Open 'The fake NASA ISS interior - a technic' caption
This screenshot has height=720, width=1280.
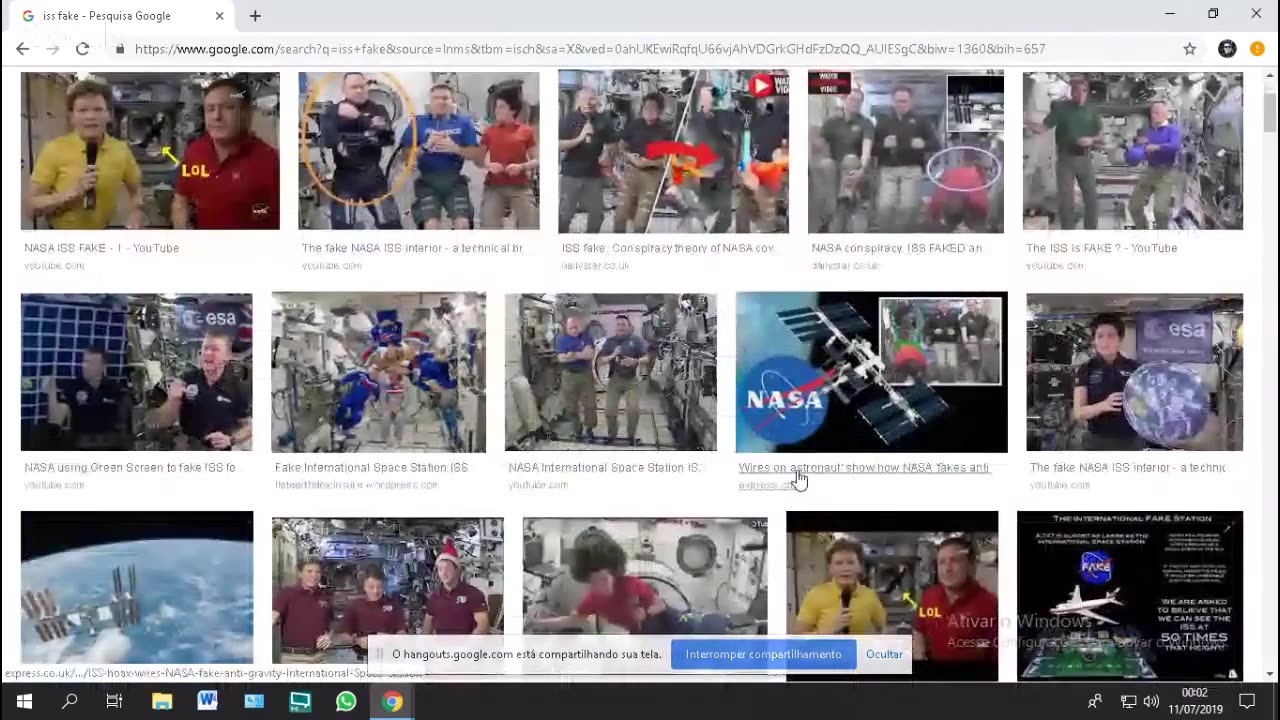coord(1128,467)
